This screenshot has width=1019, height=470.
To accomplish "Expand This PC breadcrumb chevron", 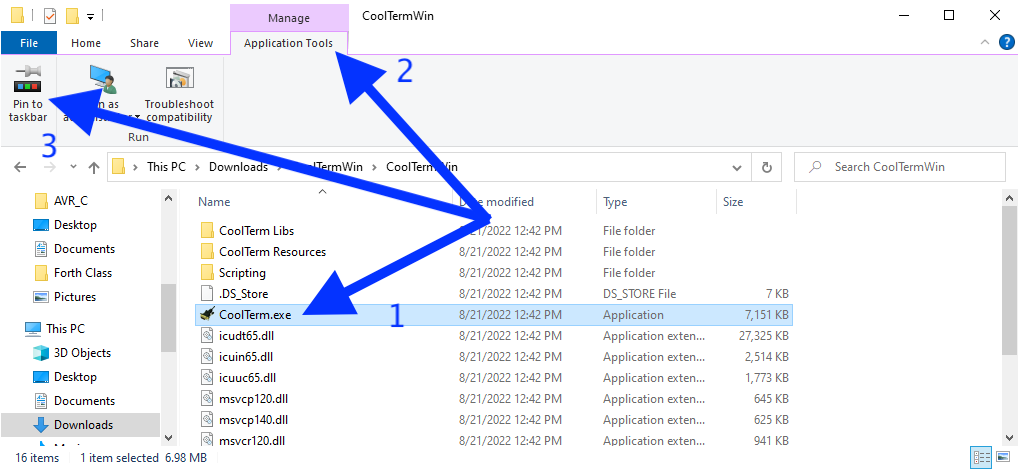I will tap(197, 167).
